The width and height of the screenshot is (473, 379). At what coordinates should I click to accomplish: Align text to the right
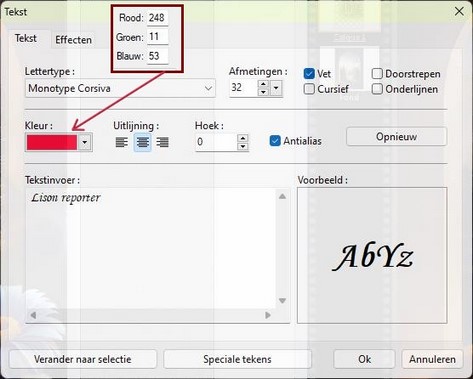pyautogui.click(x=163, y=142)
